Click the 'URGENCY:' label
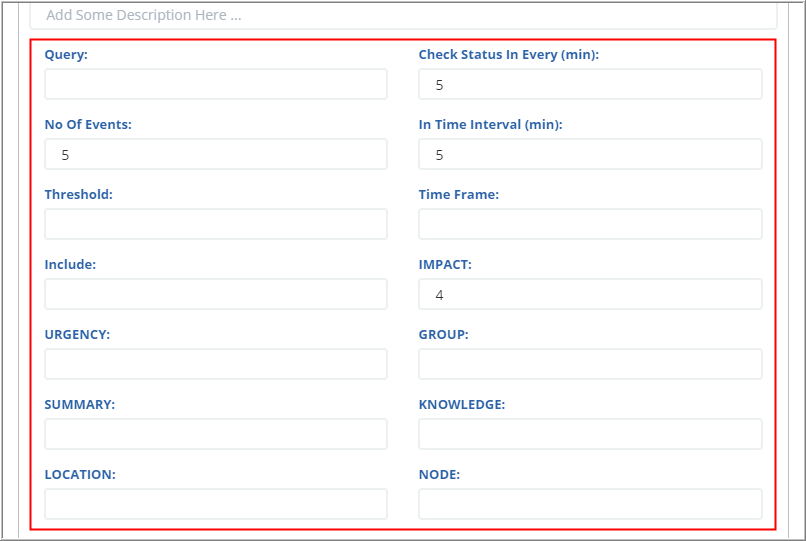This screenshot has height=541, width=806. coord(77,334)
